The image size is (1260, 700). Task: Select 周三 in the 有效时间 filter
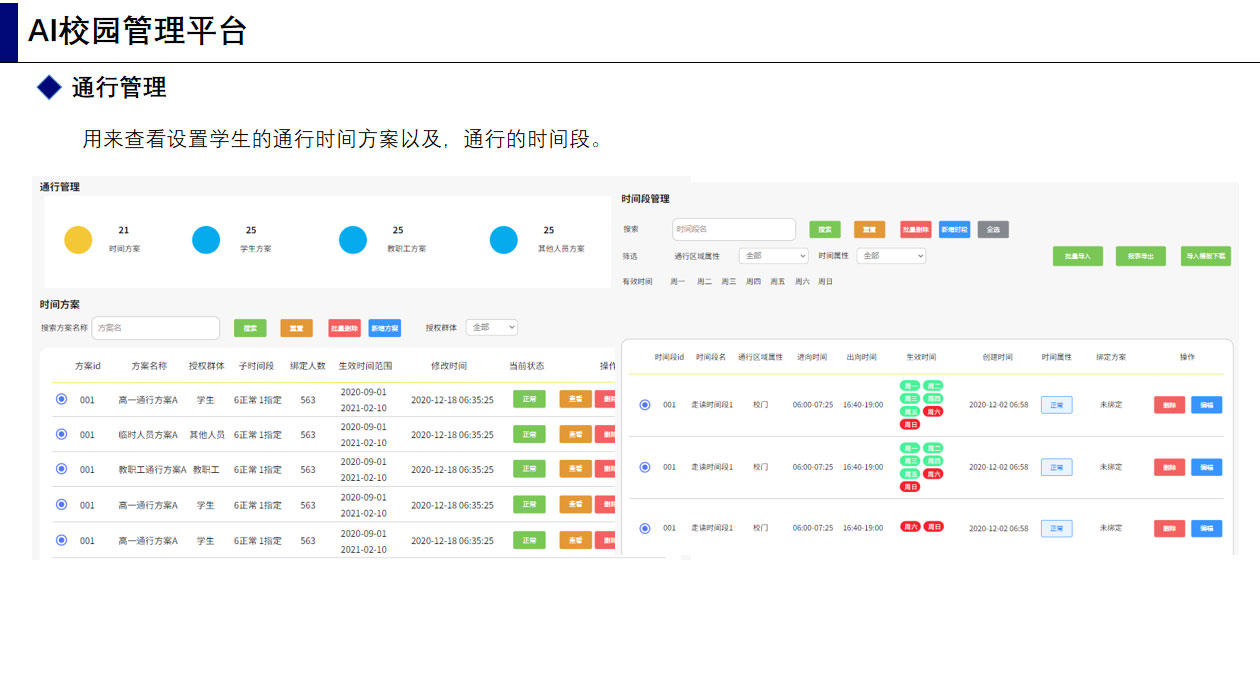[x=729, y=282]
